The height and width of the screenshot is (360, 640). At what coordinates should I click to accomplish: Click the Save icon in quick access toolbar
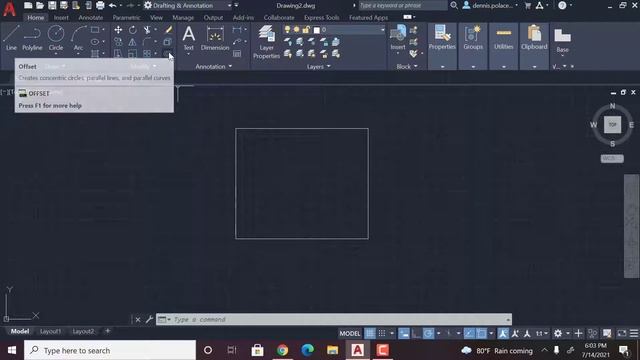(x=52, y=5)
